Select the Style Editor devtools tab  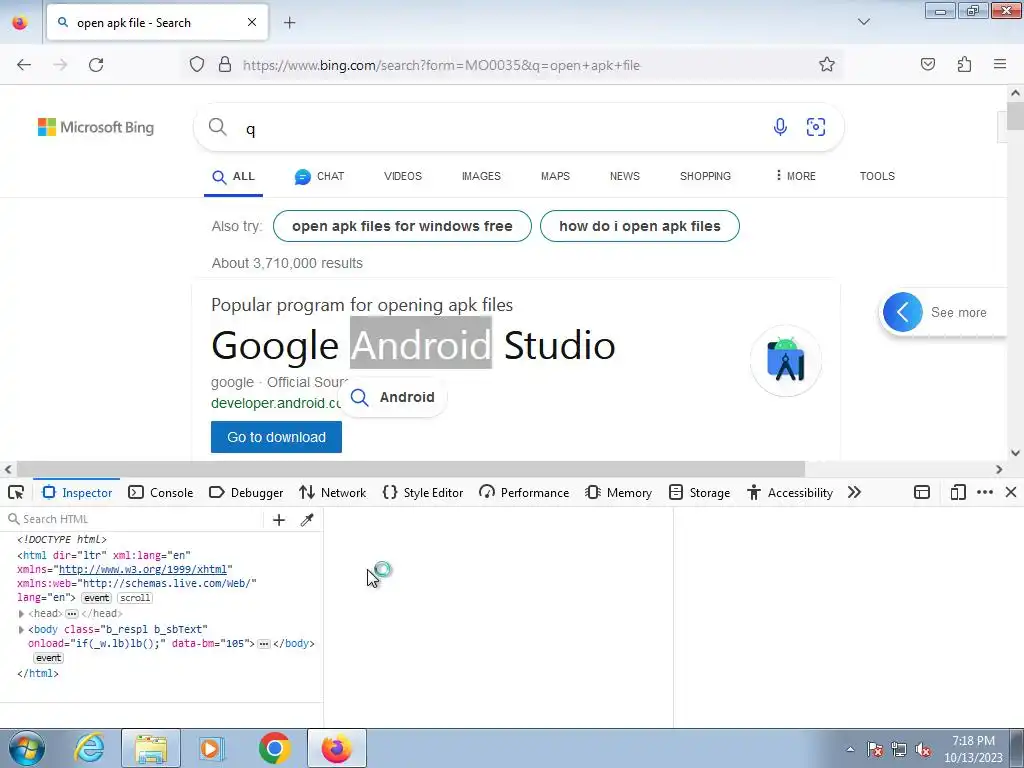(x=423, y=492)
